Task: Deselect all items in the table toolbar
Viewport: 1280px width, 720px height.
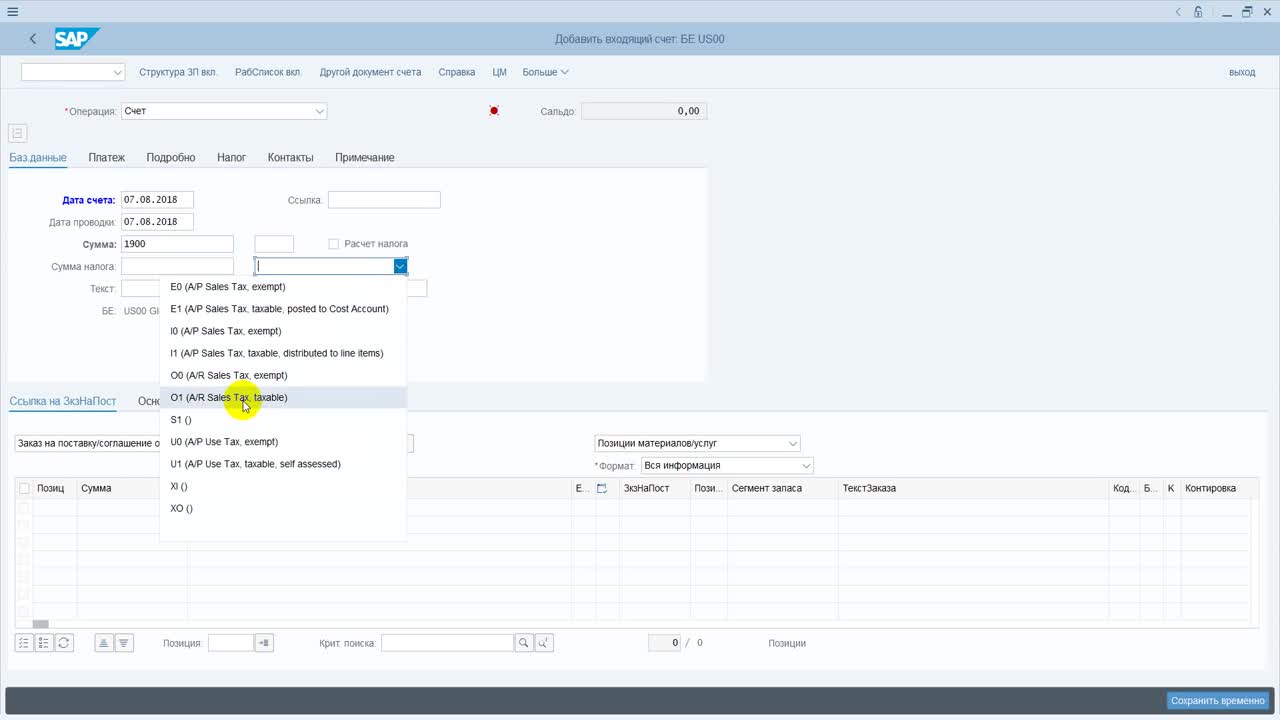Action: coord(44,643)
